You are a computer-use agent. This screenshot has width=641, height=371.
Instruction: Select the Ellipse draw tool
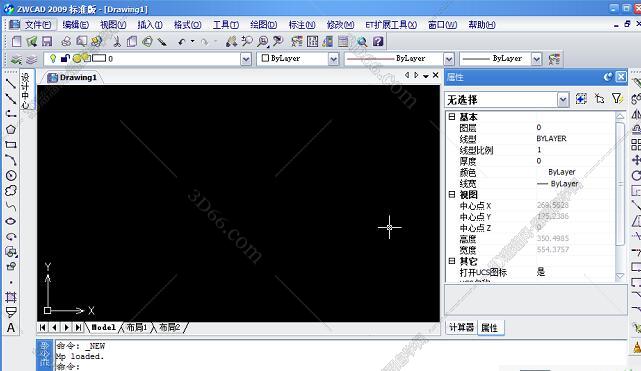(11, 221)
